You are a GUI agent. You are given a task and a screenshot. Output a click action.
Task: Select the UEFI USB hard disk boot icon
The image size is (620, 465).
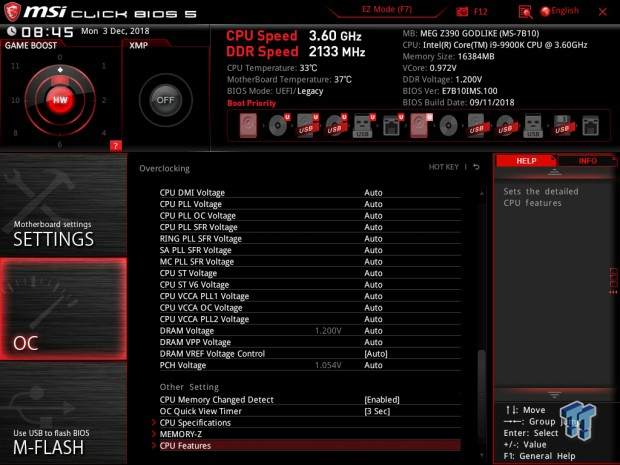click(307, 126)
